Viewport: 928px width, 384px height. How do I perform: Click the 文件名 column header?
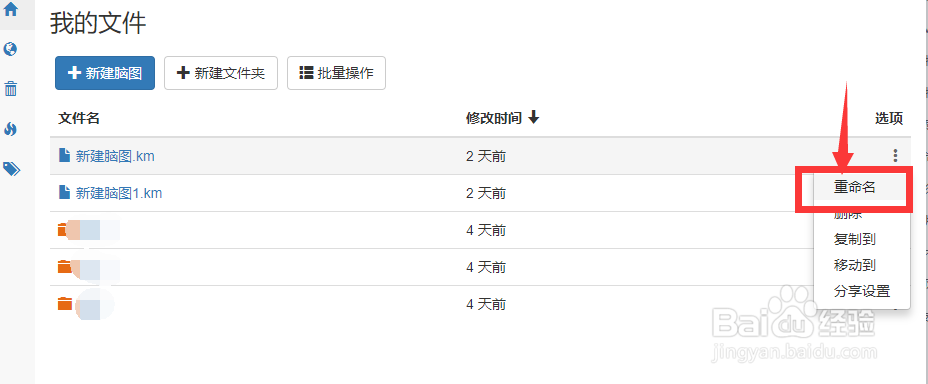79,118
